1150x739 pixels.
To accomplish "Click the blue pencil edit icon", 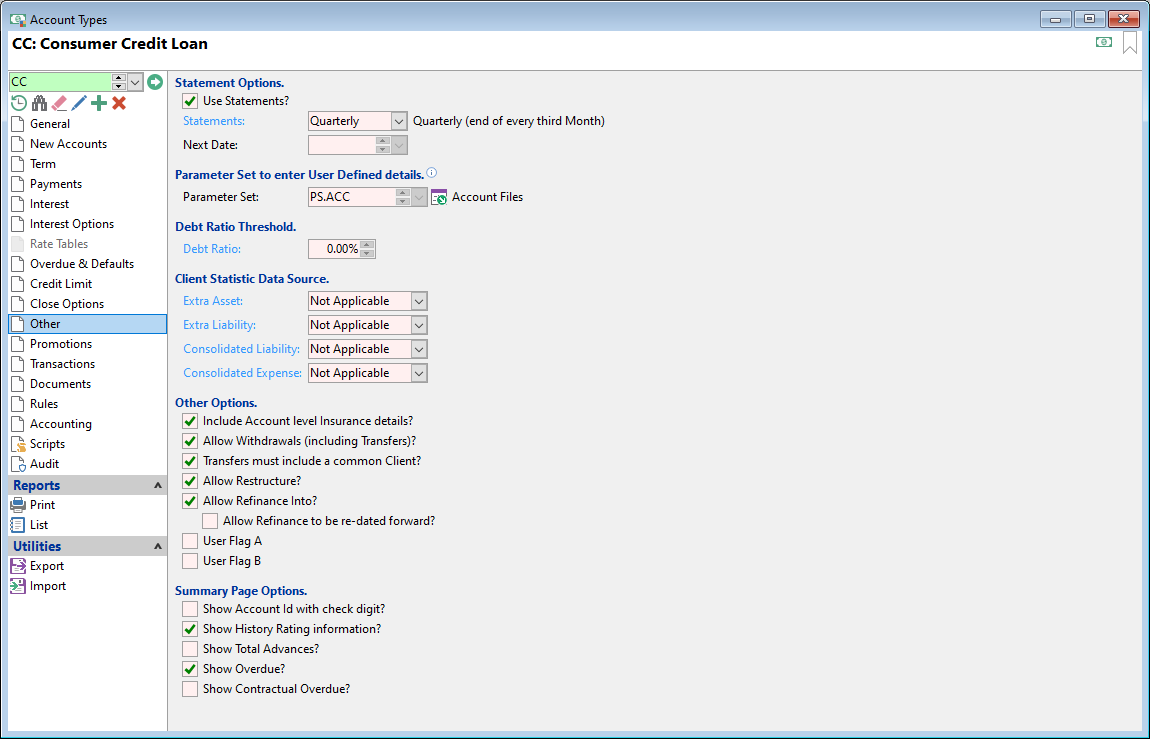I will coord(79,103).
